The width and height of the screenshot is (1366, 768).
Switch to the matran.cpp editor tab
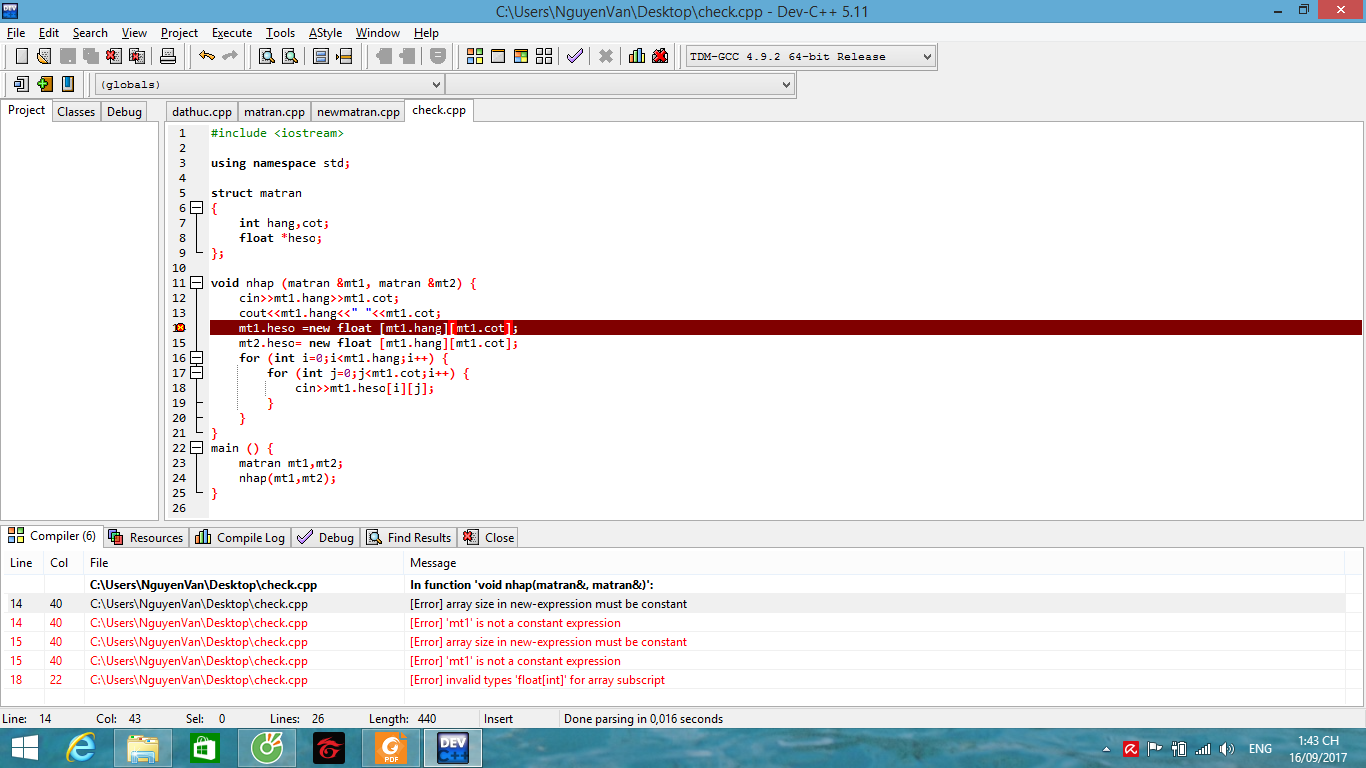[274, 112]
